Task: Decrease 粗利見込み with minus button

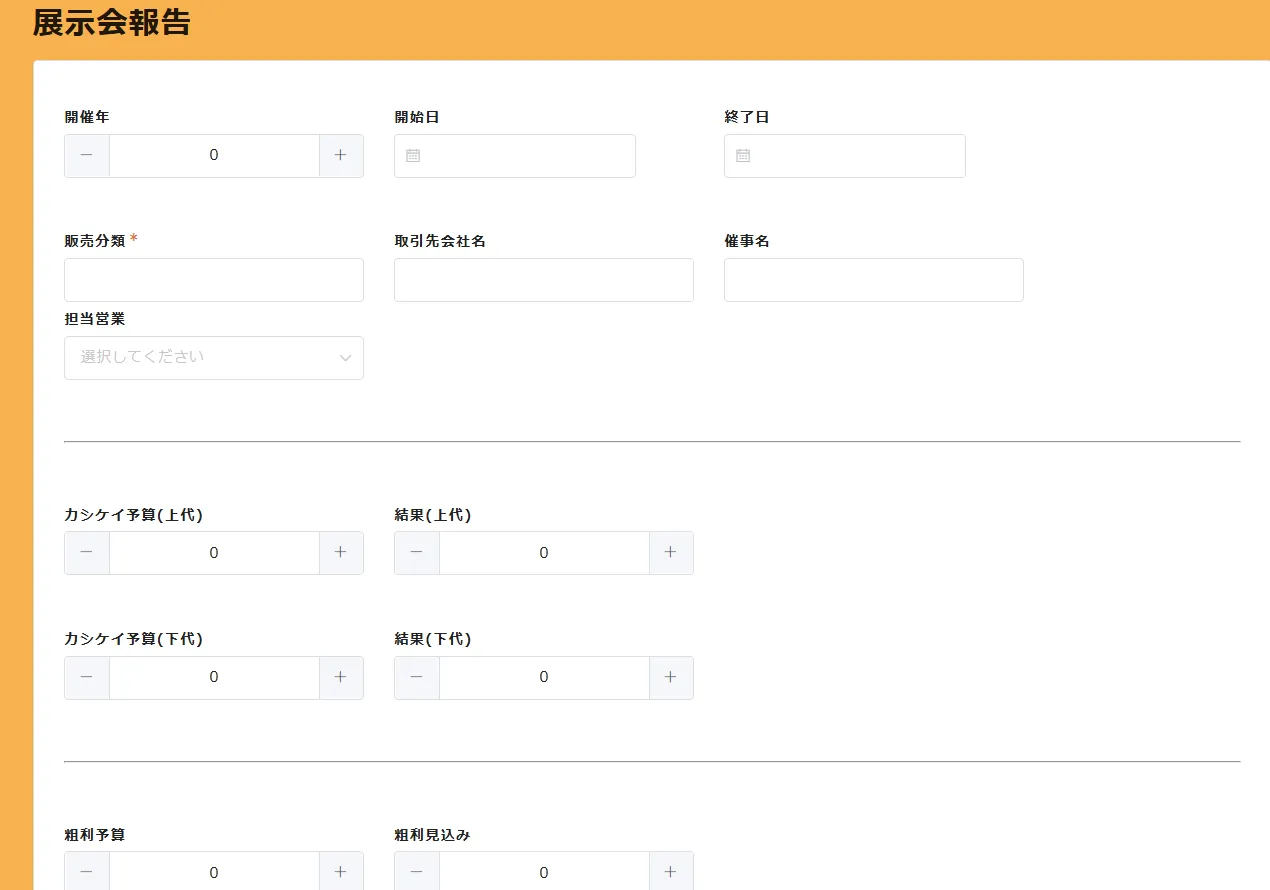Action: point(417,871)
